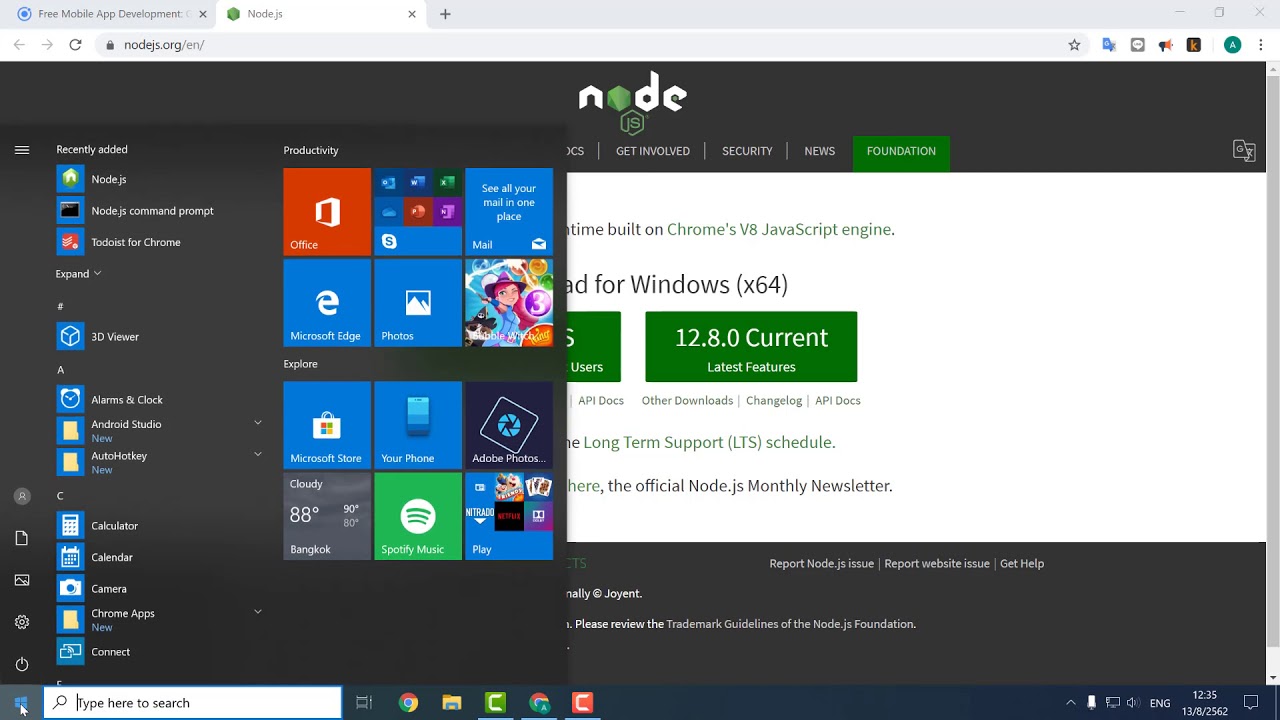Open Microsoft Store tile
This screenshot has width=1280, height=720.
(x=327, y=425)
